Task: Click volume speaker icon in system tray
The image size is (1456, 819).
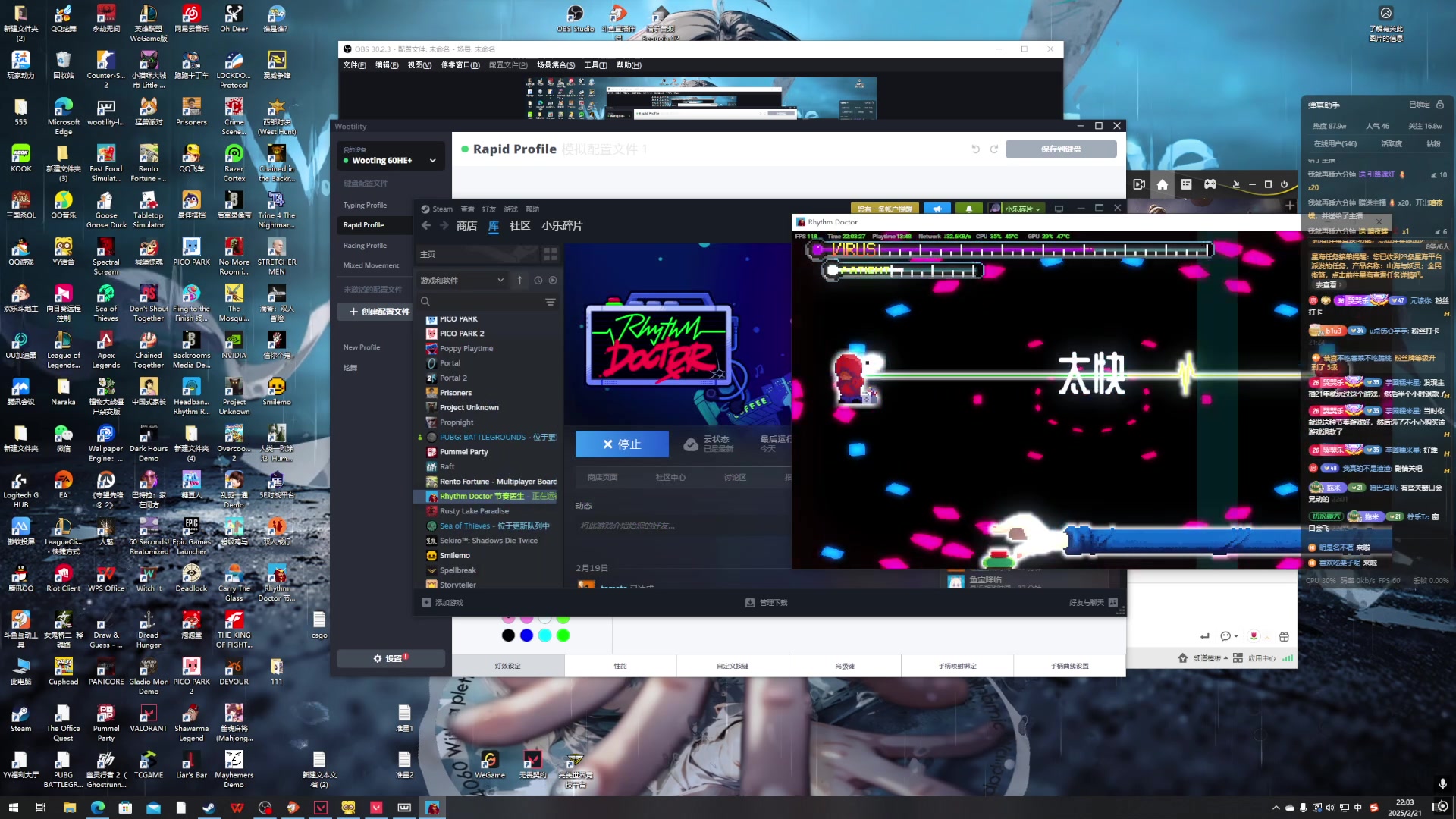Action: [x=1330, y=808]
